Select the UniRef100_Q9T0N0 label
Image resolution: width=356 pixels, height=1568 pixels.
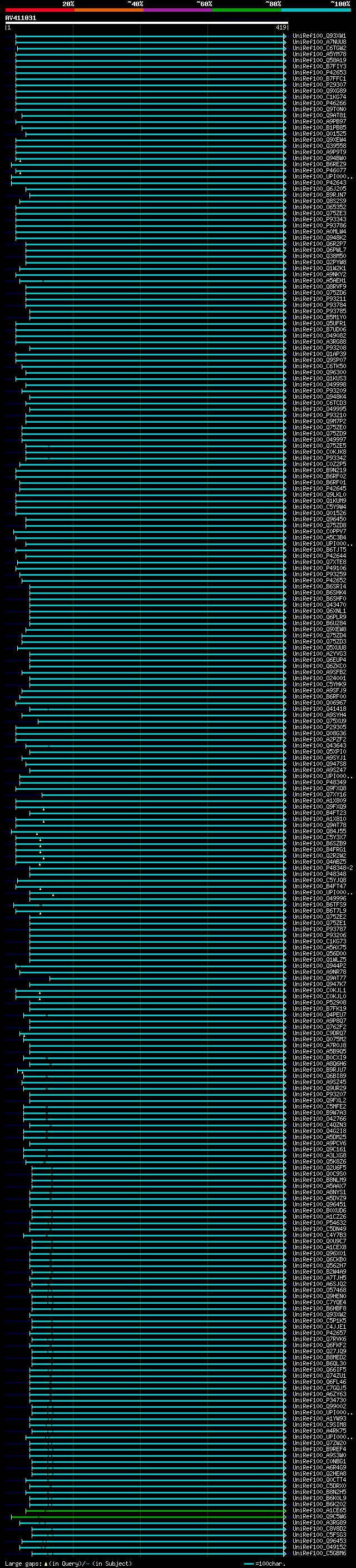(319, 109)
